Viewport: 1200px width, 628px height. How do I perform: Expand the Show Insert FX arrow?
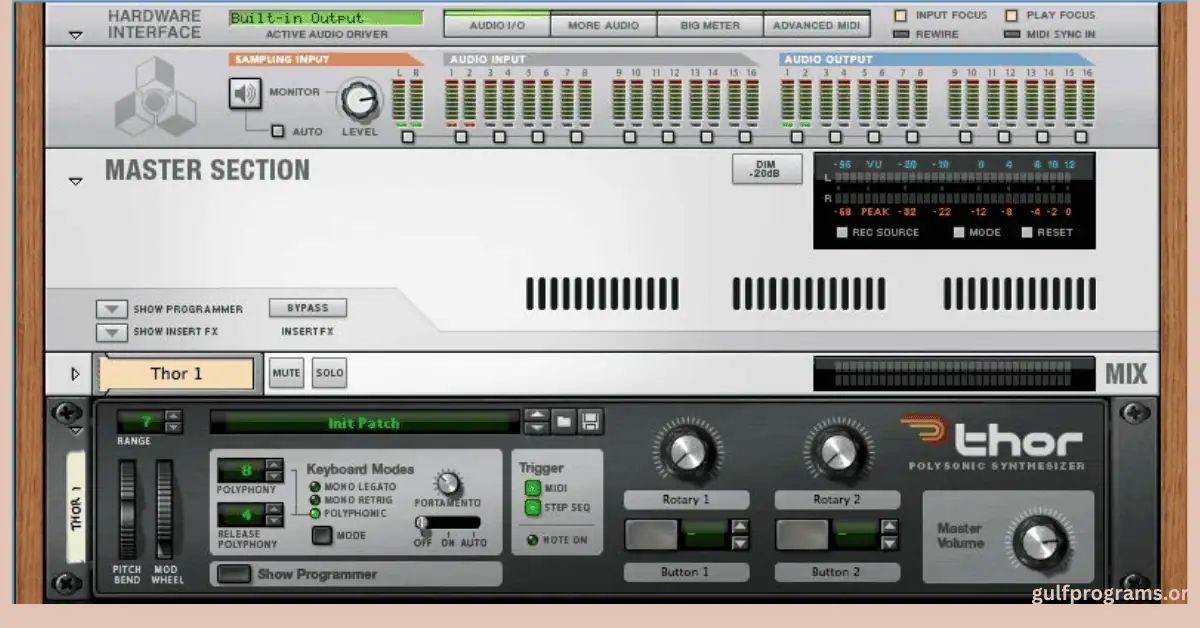pos(111,332)
